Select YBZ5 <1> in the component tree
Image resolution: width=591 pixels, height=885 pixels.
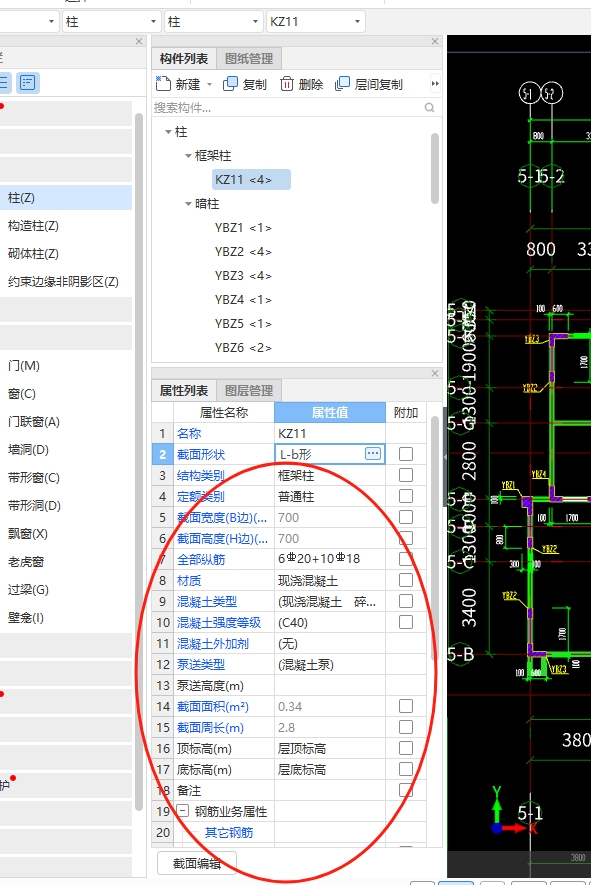click(x=243, y=323)
